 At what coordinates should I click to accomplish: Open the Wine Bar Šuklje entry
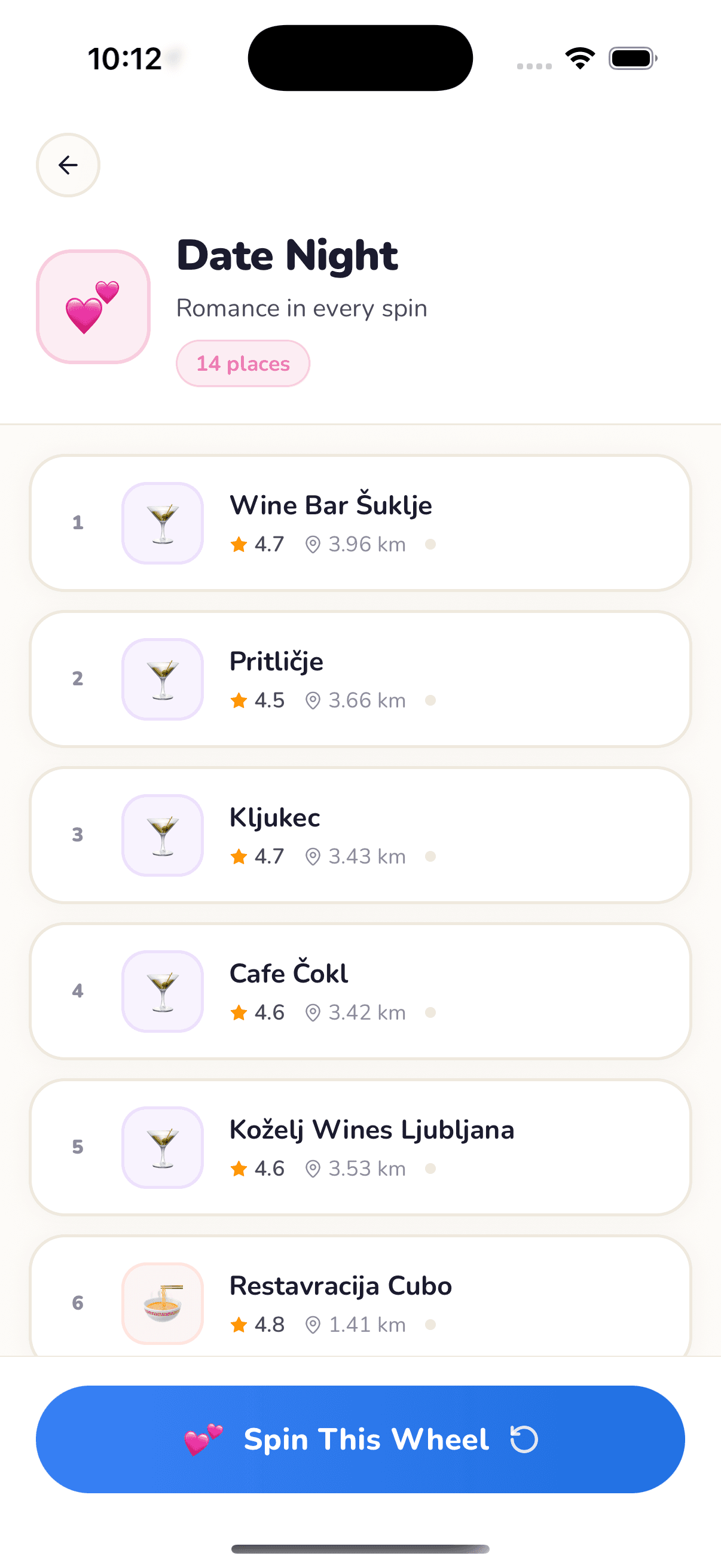coord(360,523)
